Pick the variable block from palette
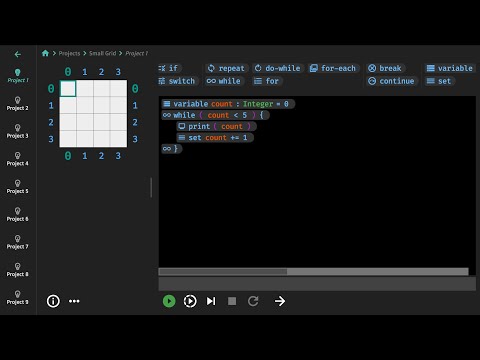Image resolution: width=480 pixels, height=360 pixels. pos(450,68)
